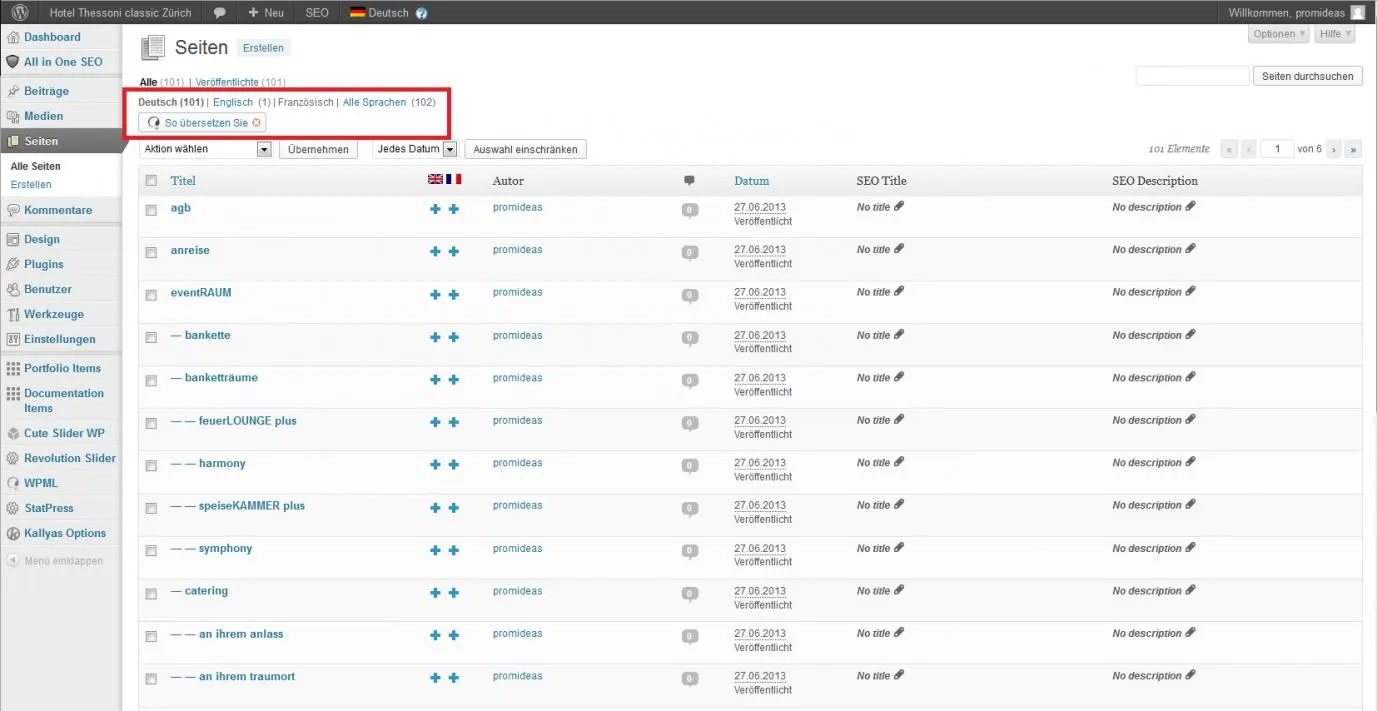Click the Erstellen button beside Seiten
Viewport: 1377px width, 711px height.
[x=263, y=48]
